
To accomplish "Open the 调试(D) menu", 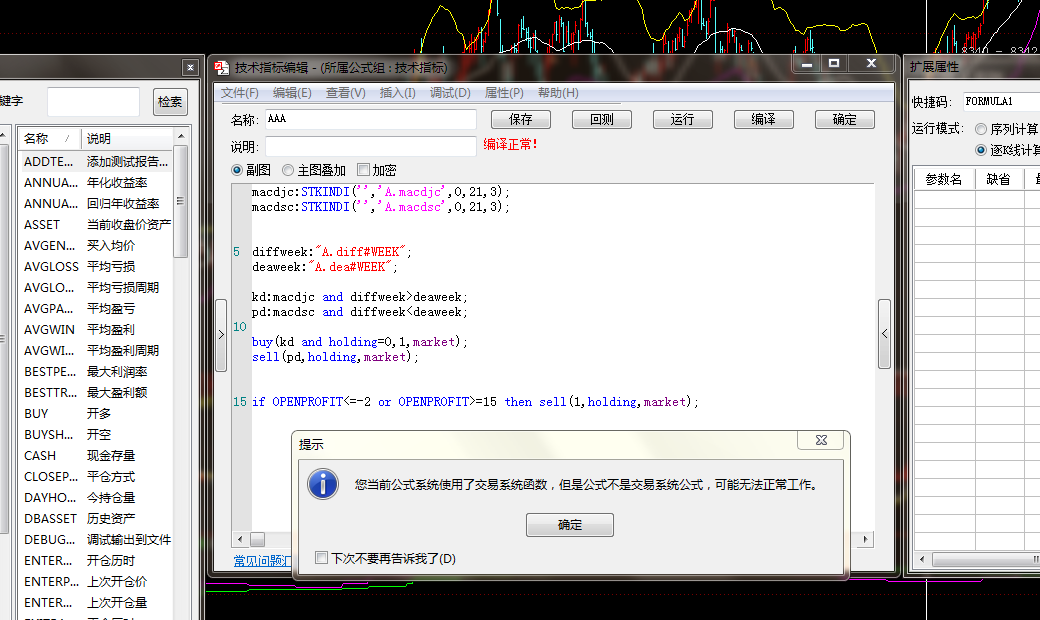I will point(450,93).
